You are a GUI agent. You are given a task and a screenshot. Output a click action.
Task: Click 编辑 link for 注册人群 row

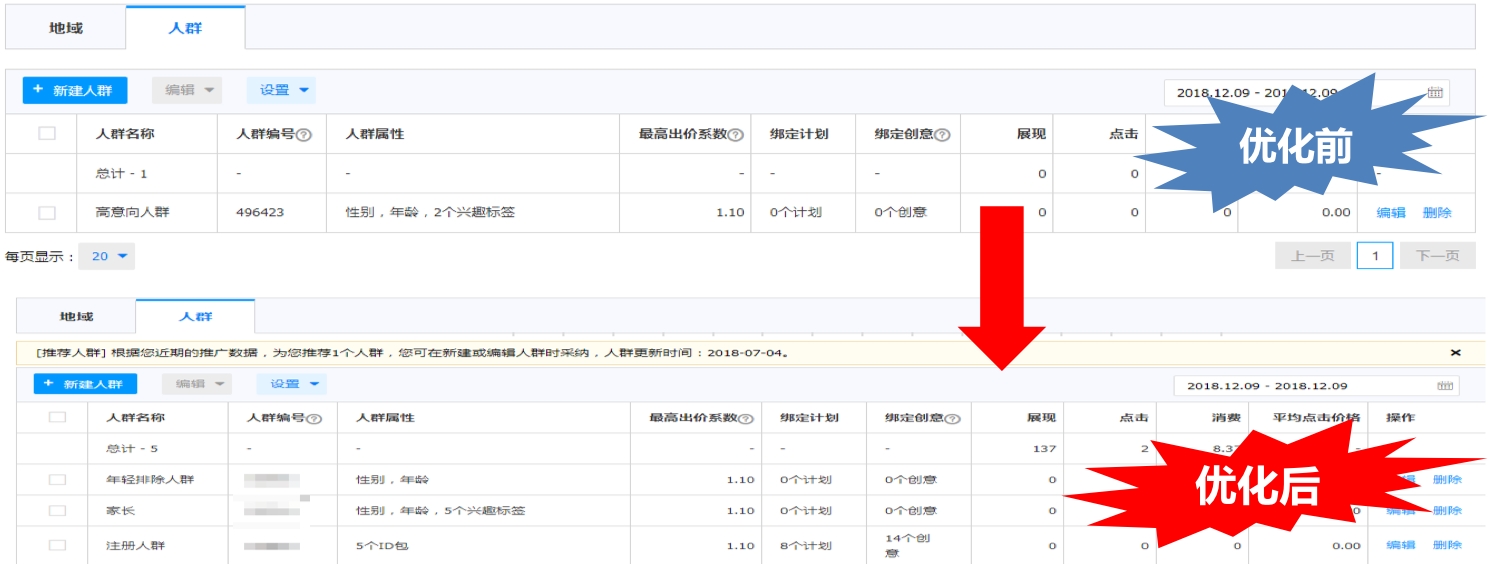click(x=1400, y=545)
